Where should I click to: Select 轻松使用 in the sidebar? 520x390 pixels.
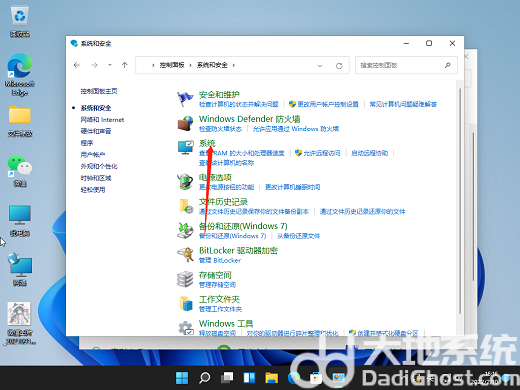[93, 190]
